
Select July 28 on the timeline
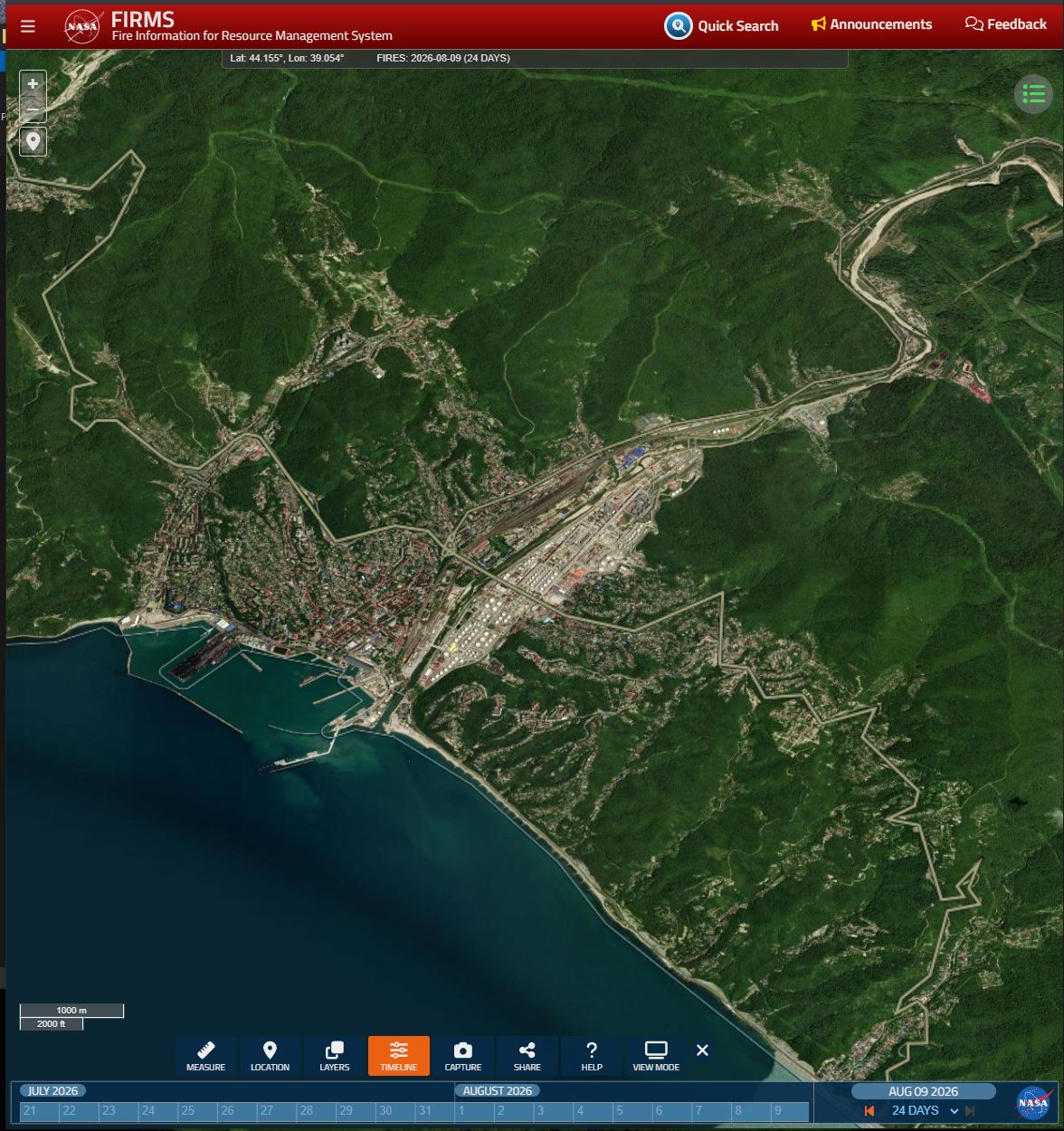(x=317, y=1111)
